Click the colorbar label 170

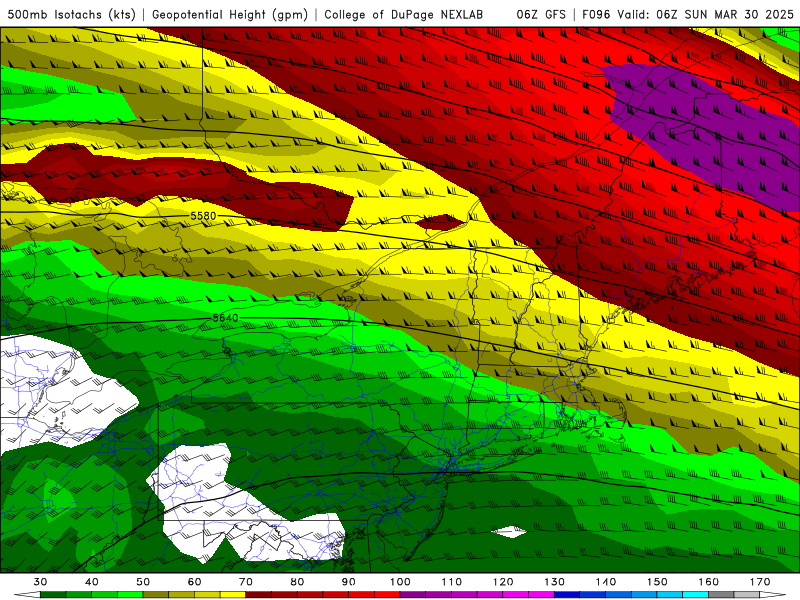(x=760, y=582)
